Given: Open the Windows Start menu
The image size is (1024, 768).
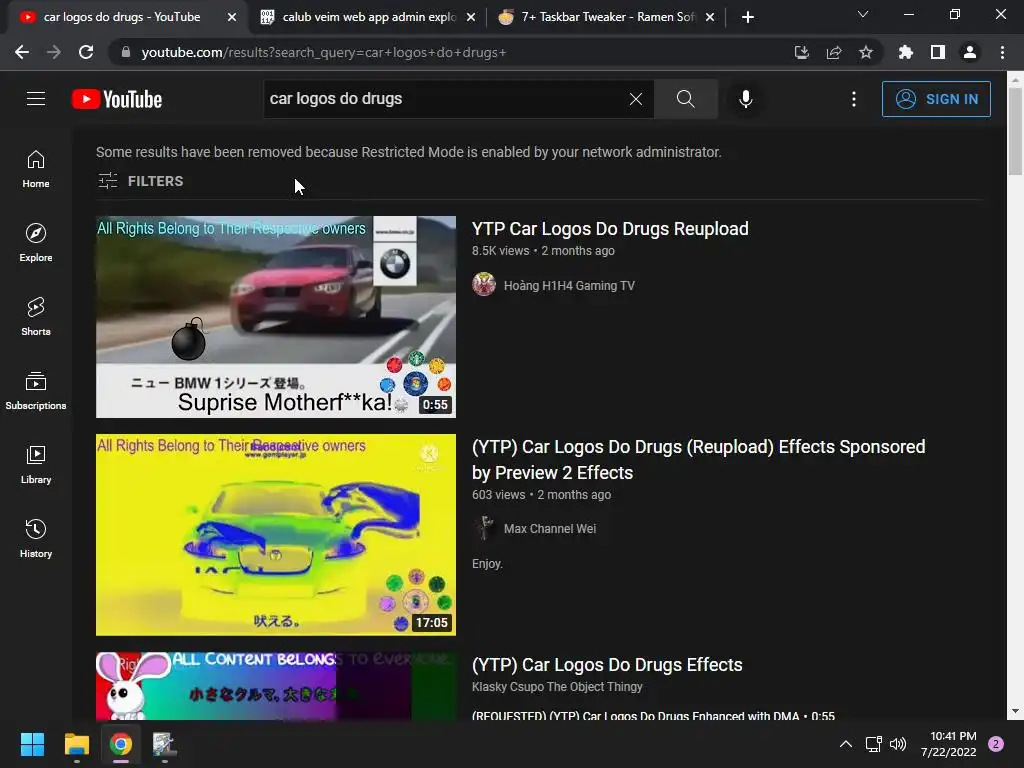Looking at the screenshot, I should coord(32,744).
